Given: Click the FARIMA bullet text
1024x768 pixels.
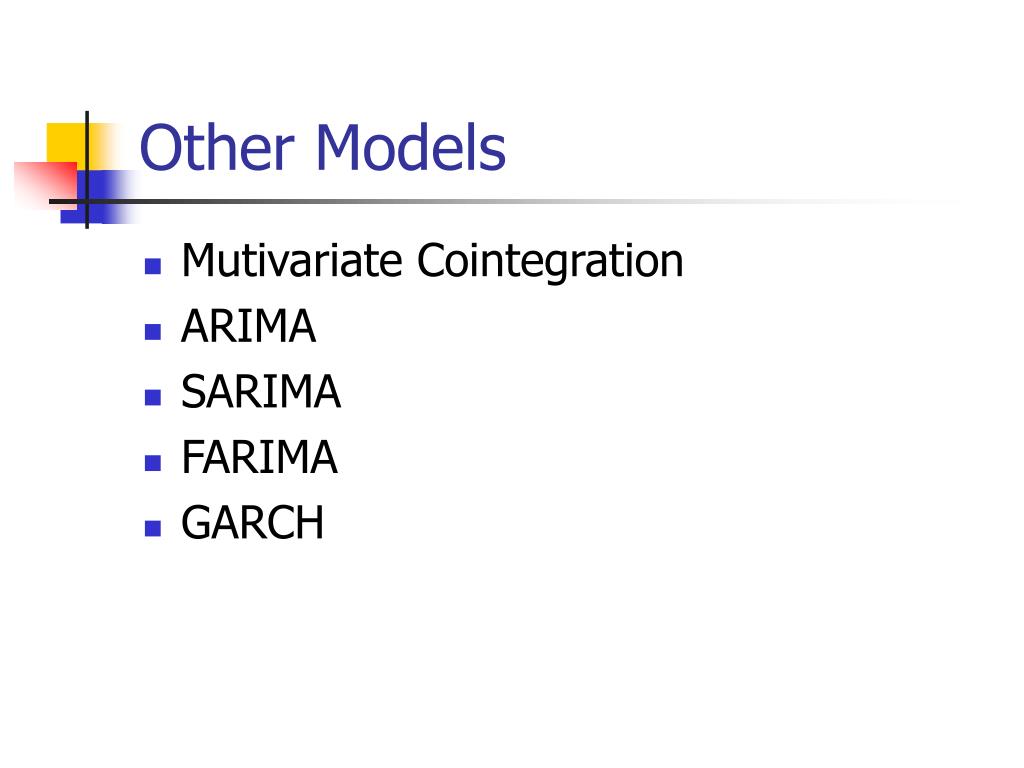Looking at the screenshot, I should (x=259, y=457).
